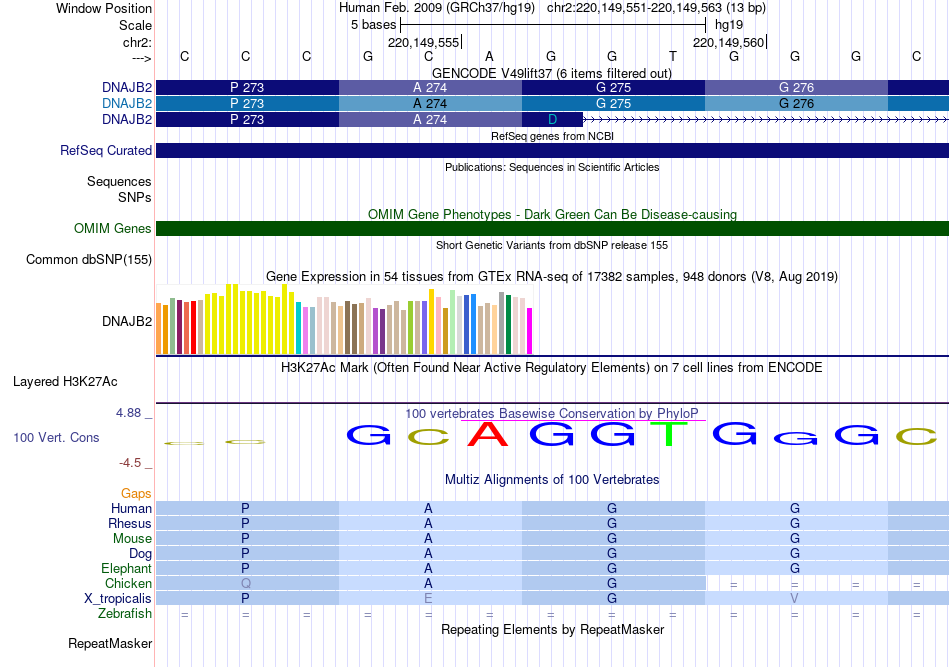This screenshot has width=950, height=667.
Task: Select the Rhesus species label
Action: pyautogui.click(x=130, y=523)
